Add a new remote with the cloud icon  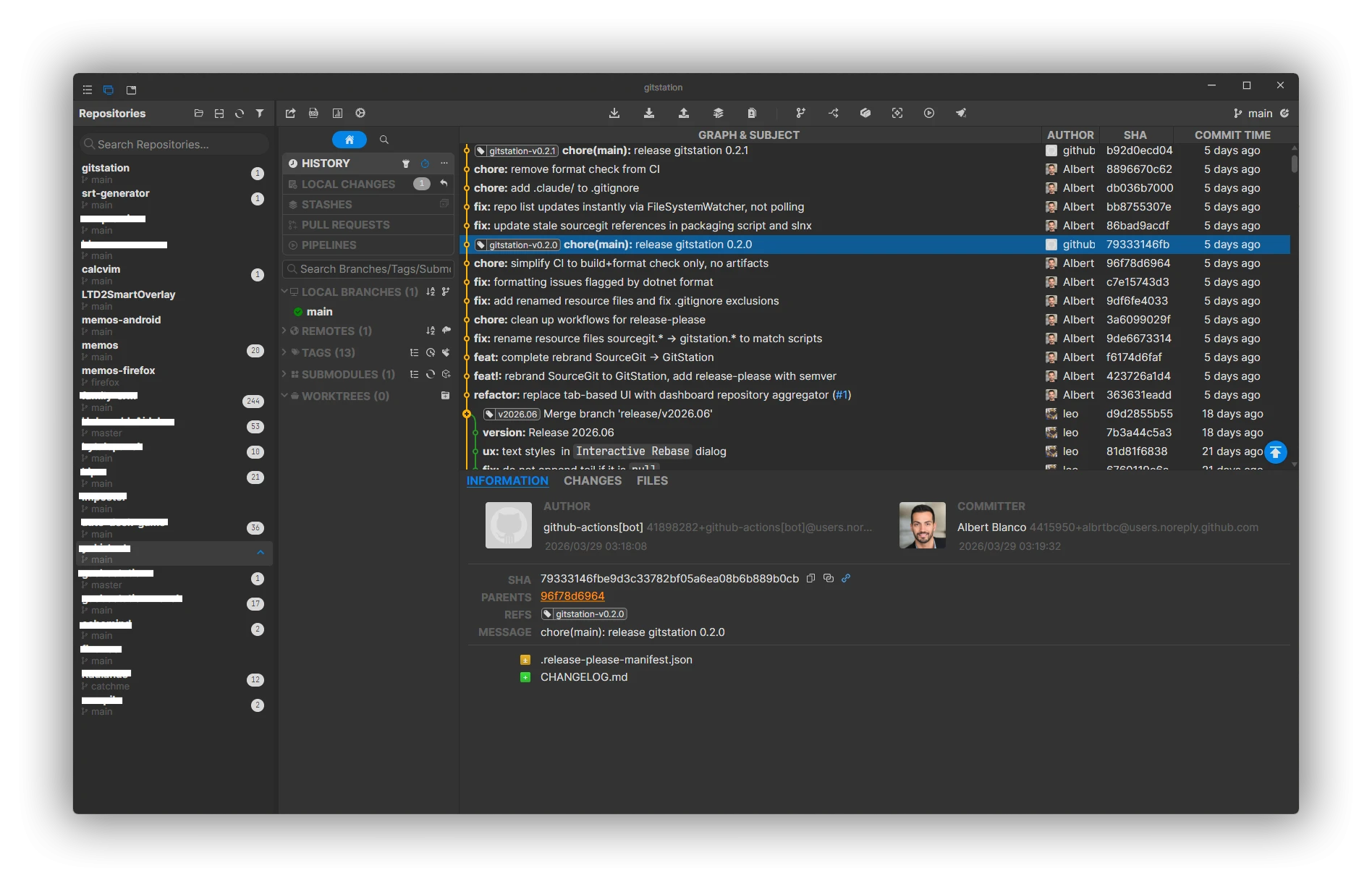pos(446,331)
